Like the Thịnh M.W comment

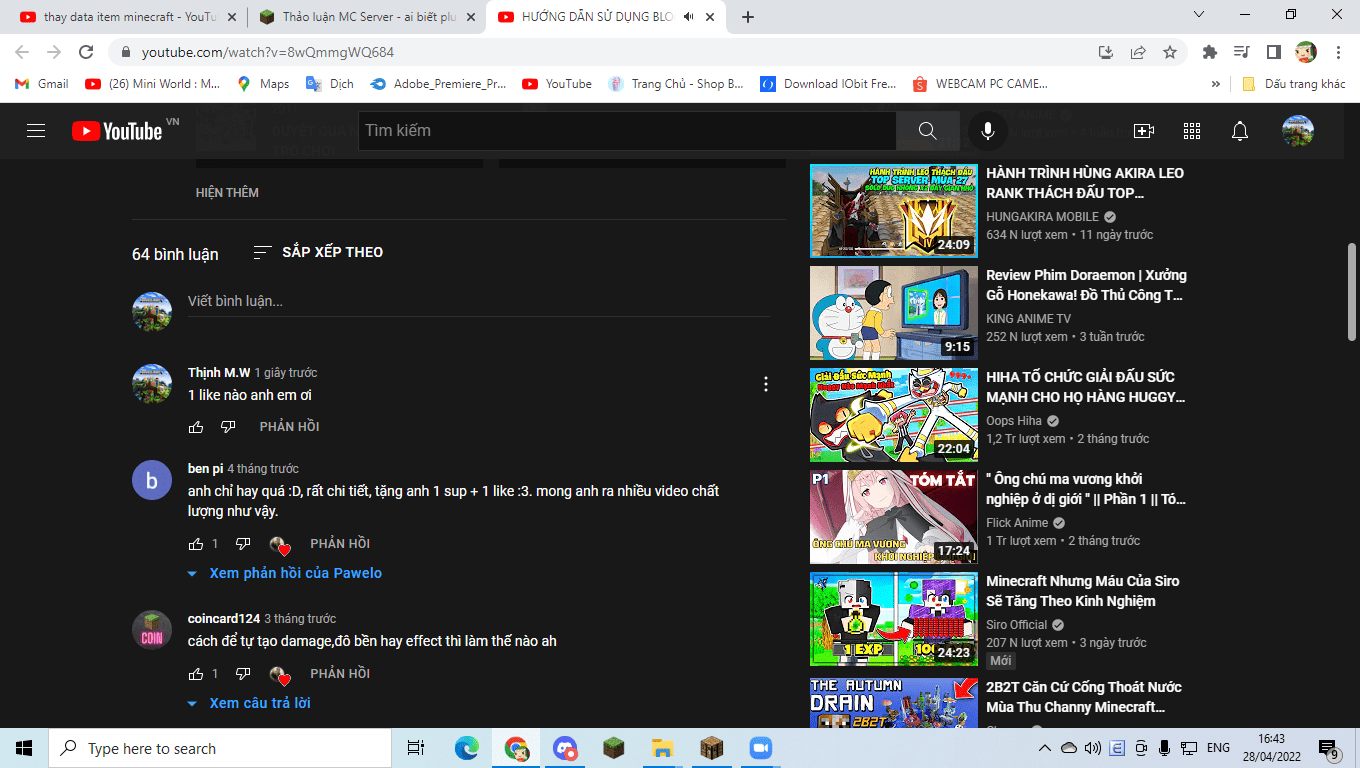196,427
